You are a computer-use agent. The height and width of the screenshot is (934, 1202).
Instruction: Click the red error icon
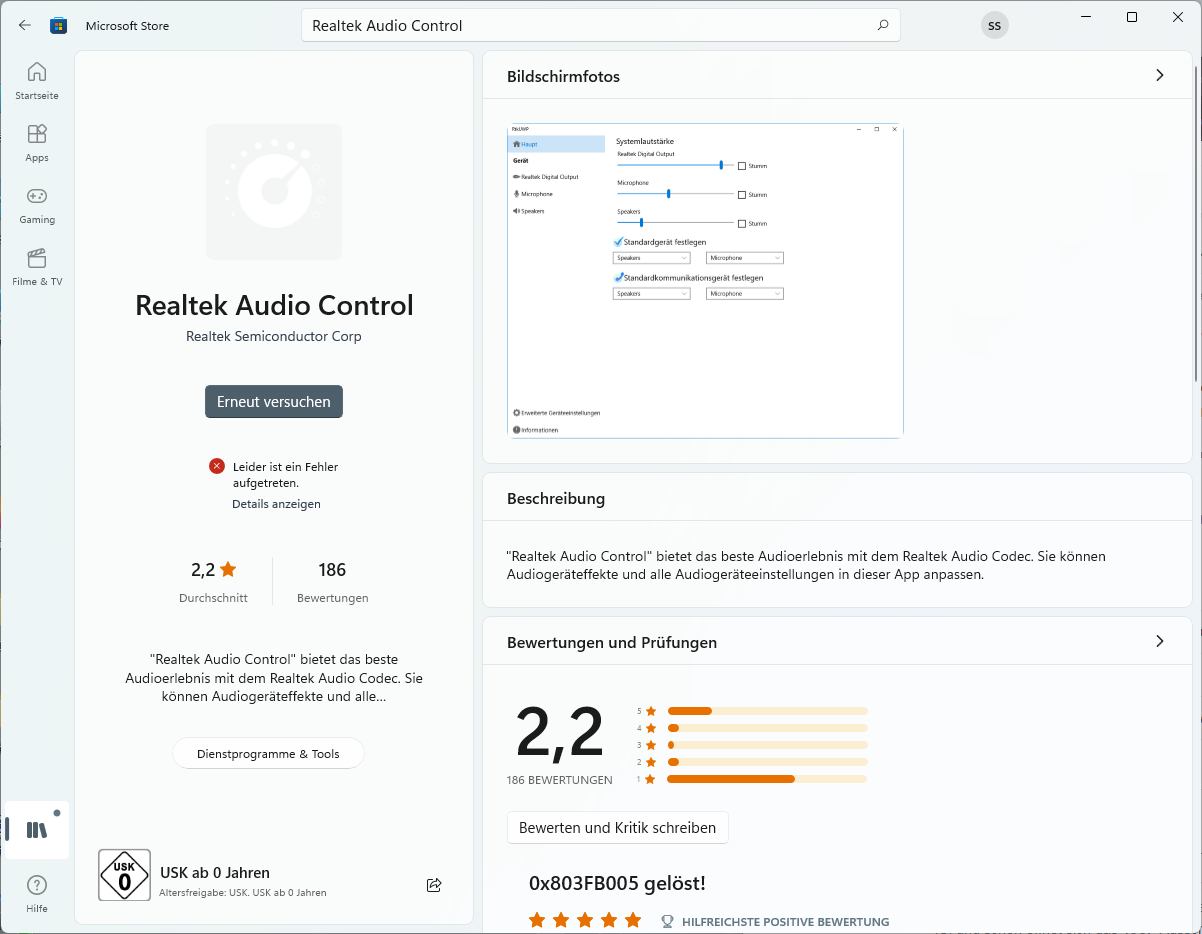coord(217,466)
